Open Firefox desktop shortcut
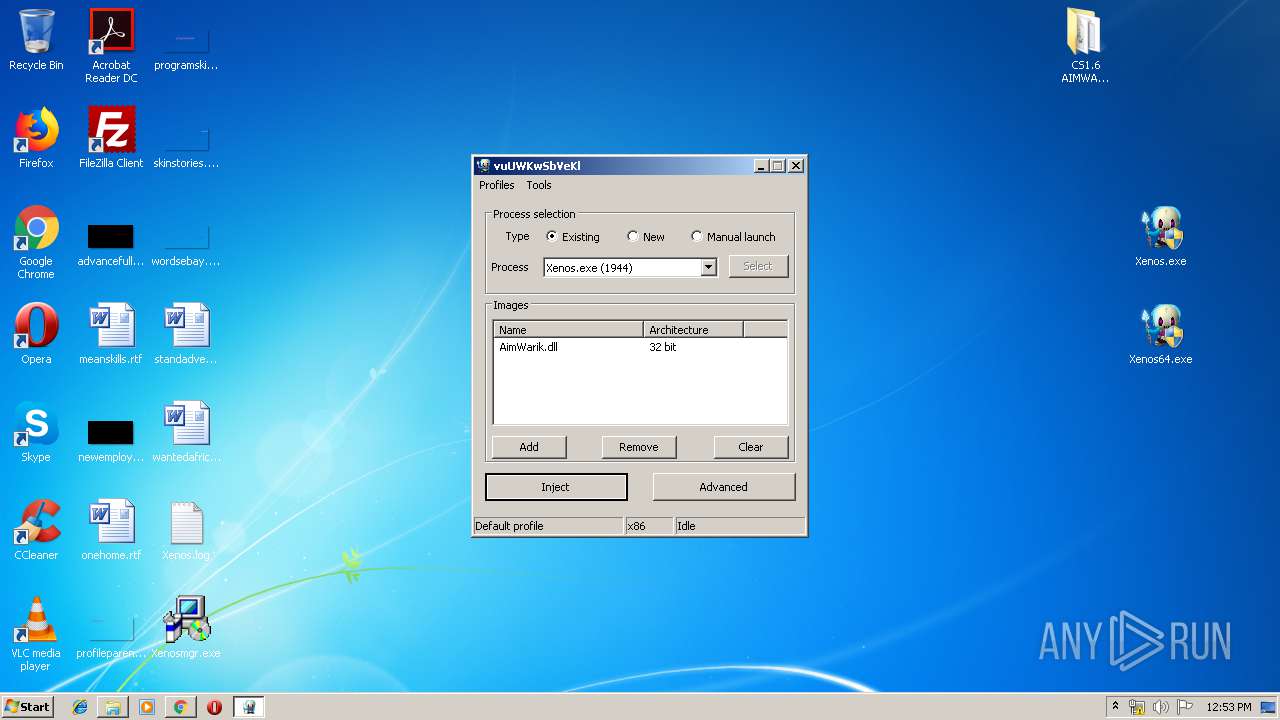1280x720 pixels. [36, 138]
